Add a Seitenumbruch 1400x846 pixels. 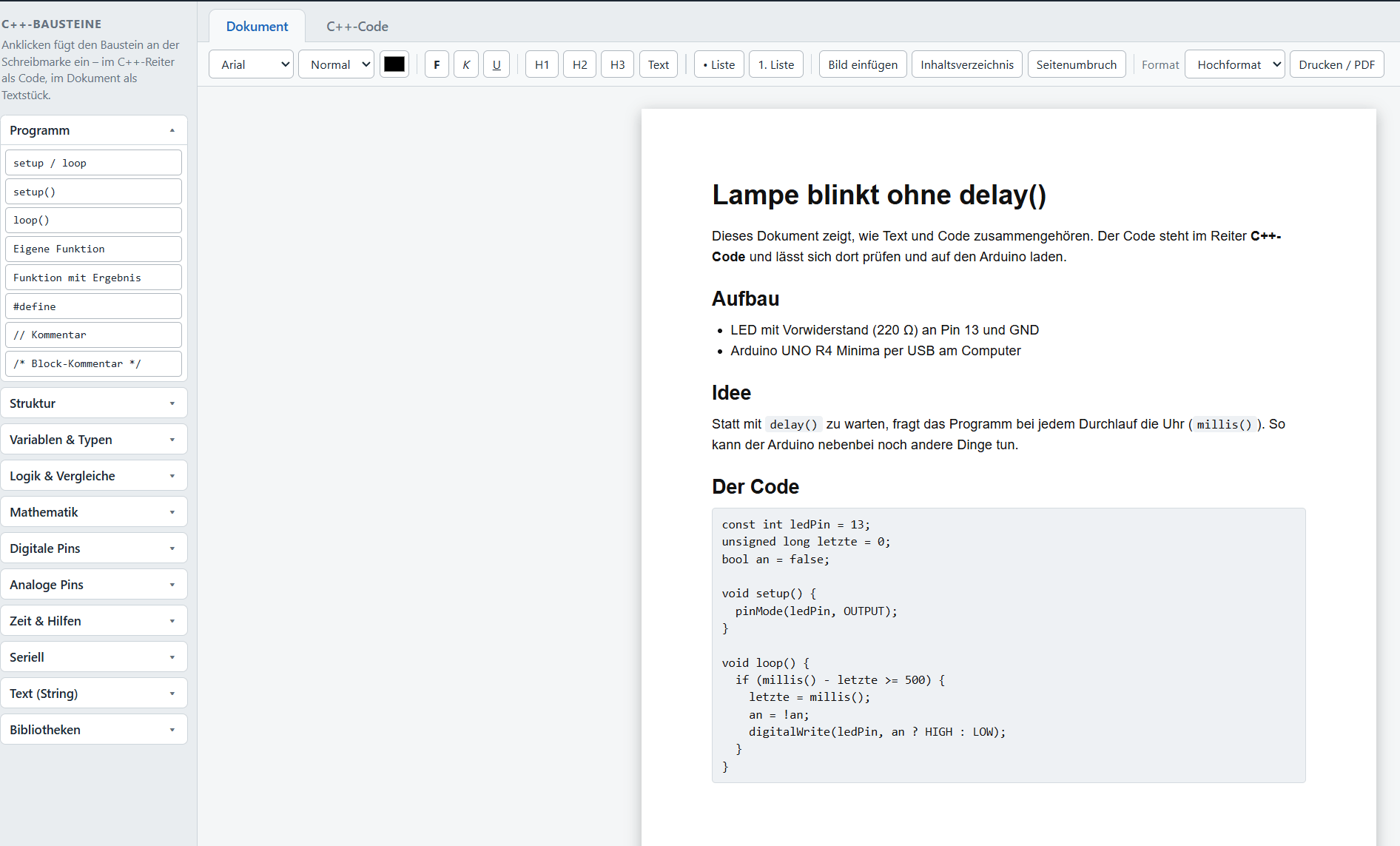tap(1077, 64)
